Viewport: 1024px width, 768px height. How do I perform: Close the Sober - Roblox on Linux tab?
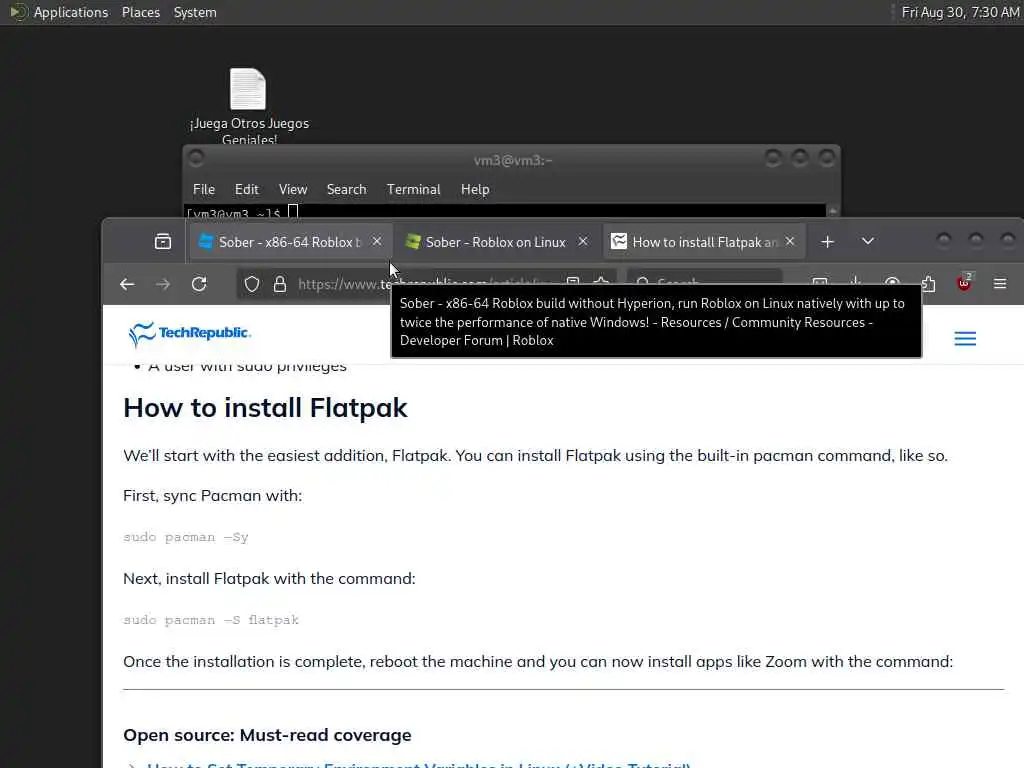click(x=583, y=242)
